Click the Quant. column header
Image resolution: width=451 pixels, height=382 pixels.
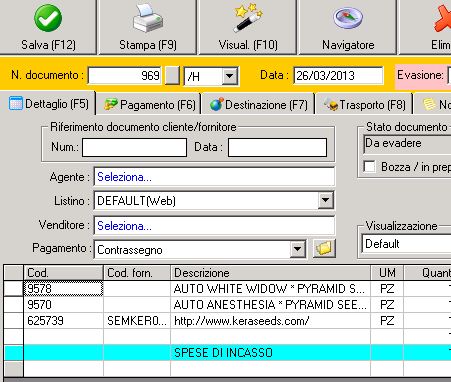pos(428,273)
